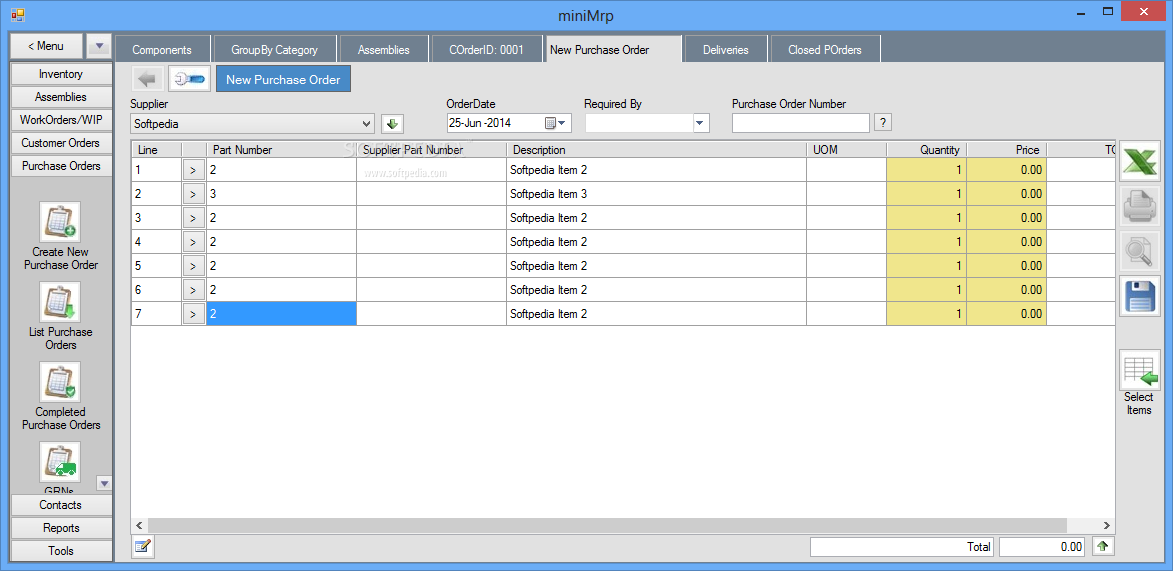Expand line 5 row selector button

point(193,266)
